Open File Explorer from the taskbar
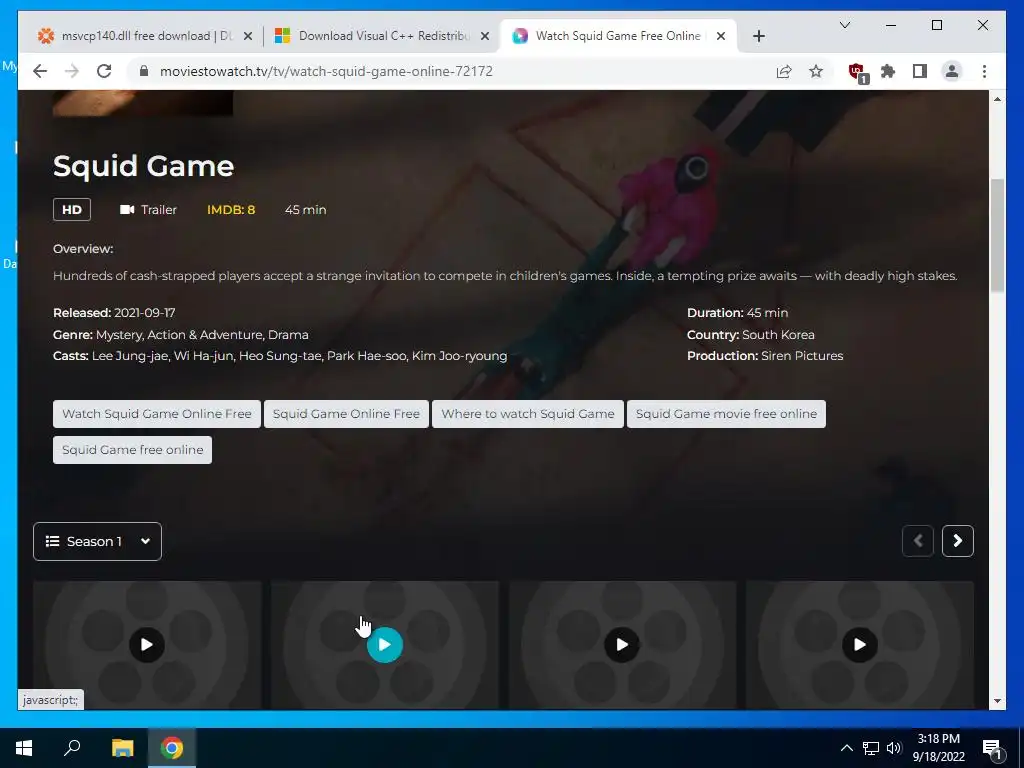The image size is (1024, 768). pos(122,748)
